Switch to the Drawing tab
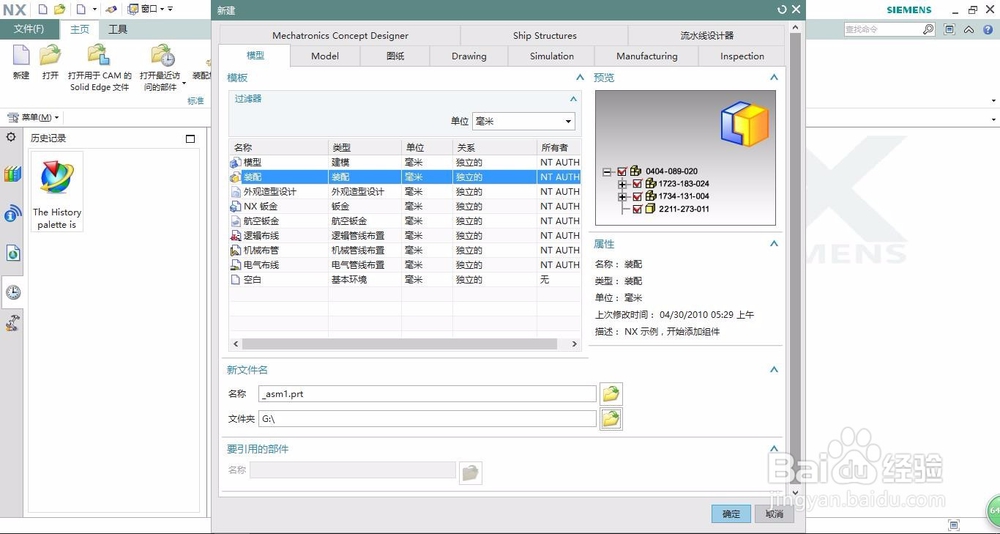This screenshot has height=534, width=1000. click(469, 56)
